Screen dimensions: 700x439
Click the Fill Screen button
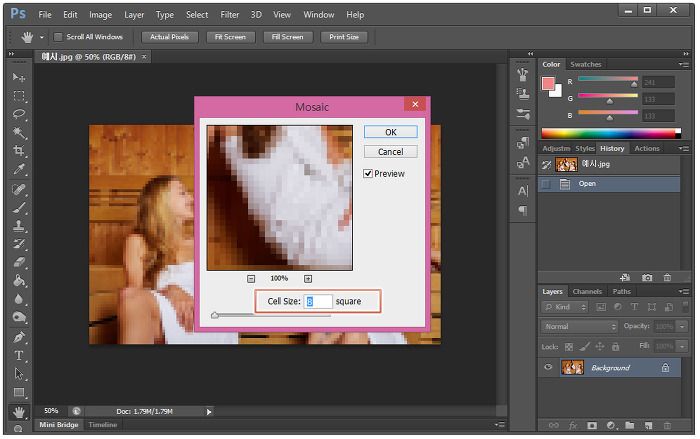[x=288, y=37]
